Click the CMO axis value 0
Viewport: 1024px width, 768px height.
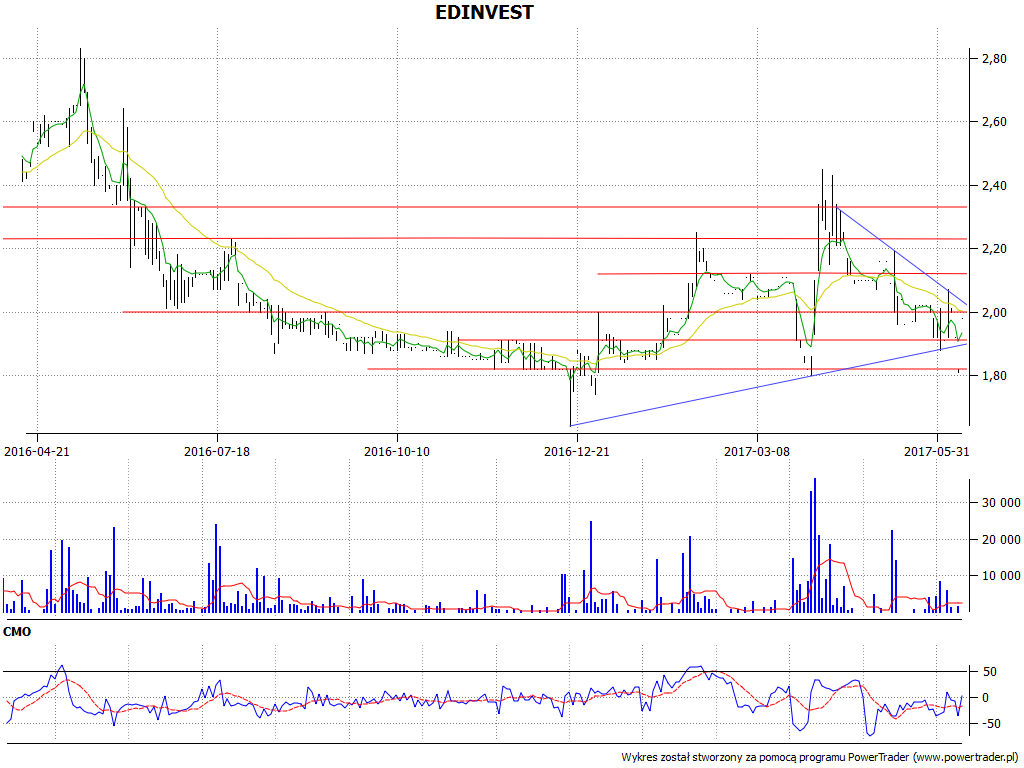coord(987,697)
